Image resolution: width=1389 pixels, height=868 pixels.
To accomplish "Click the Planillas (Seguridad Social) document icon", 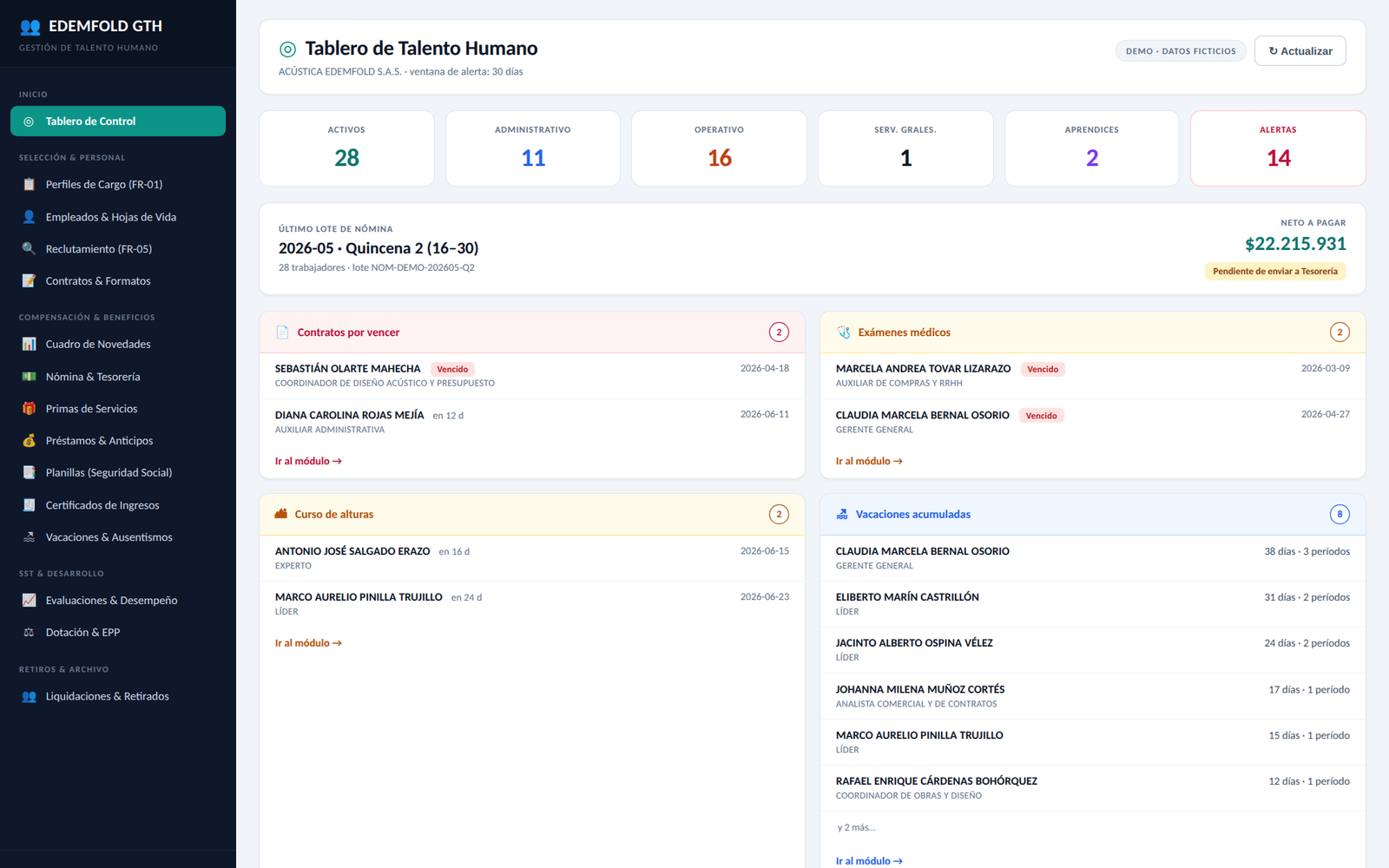I will [29, 473].
